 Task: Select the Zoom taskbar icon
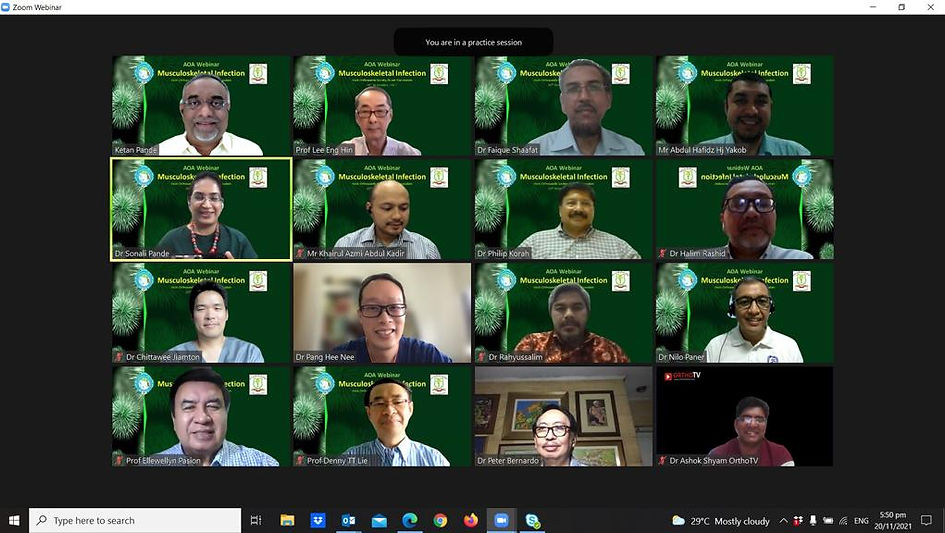tap(501, 520)
